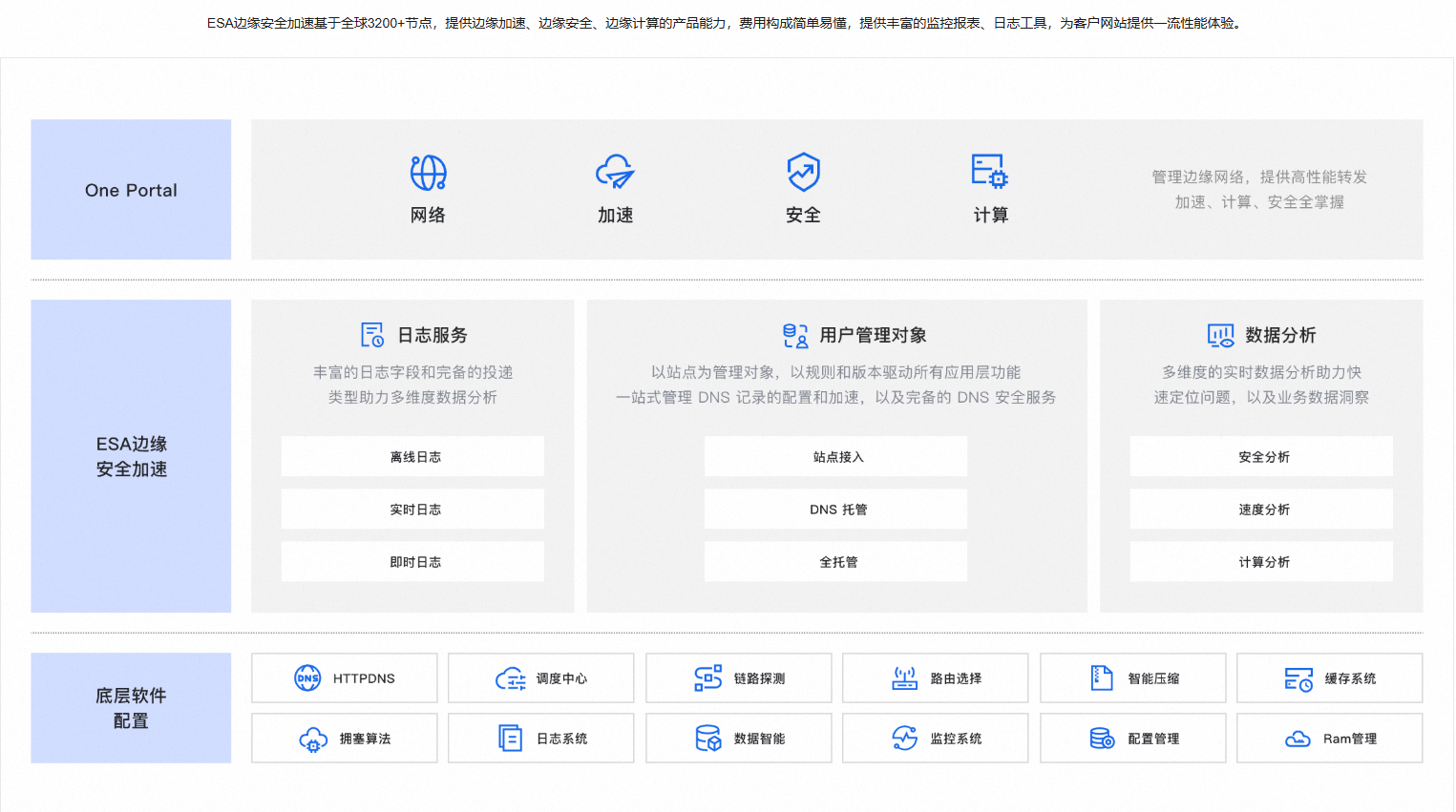Click the DNS icon beside HTTPDNS
The height and width of the screenshot is (812, 1456).
[307, 678]
